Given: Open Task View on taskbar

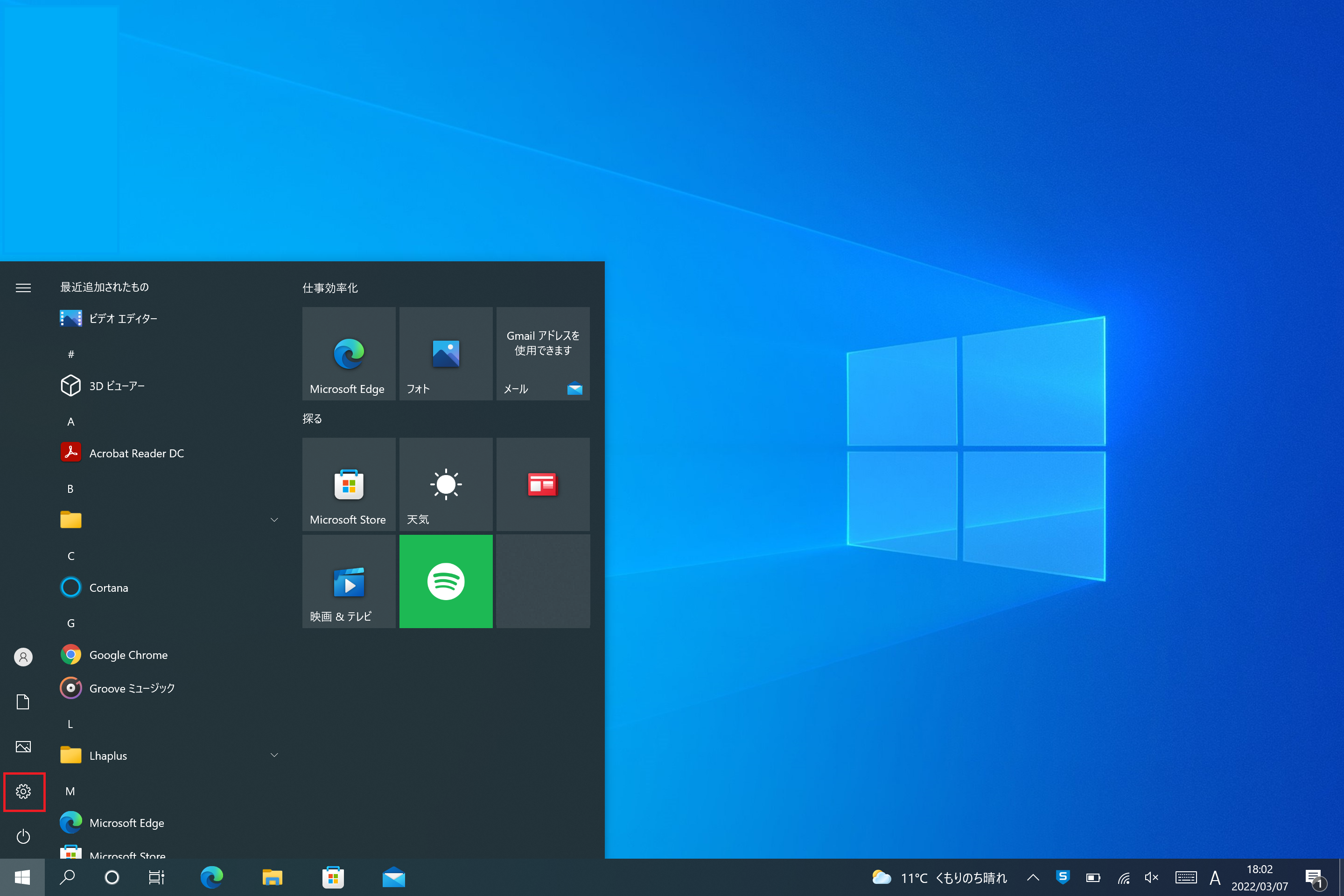Looking at the screenshot, I should coord(157,877).
